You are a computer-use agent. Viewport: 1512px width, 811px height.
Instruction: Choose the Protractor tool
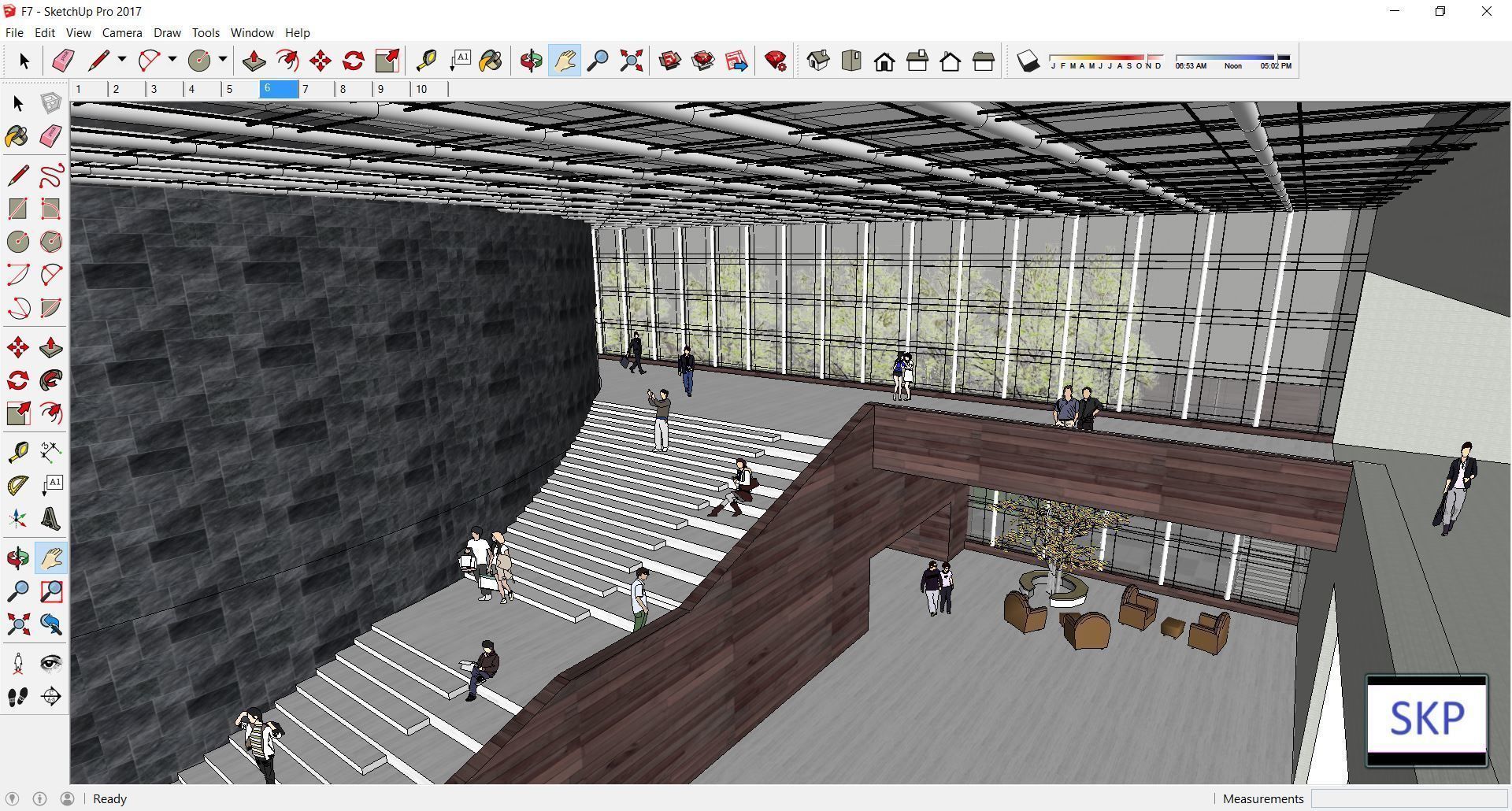tap(18, 485)
